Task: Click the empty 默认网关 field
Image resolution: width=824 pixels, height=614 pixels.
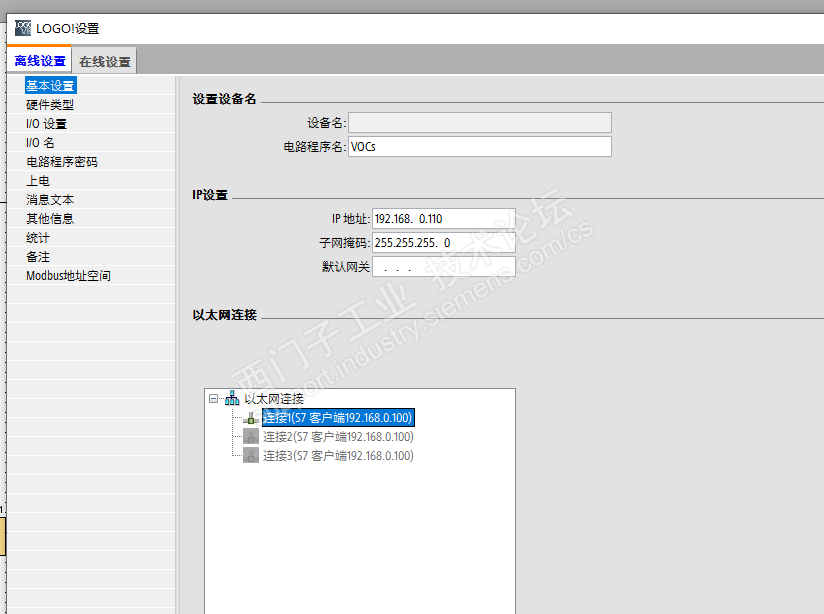Action: 444,267
